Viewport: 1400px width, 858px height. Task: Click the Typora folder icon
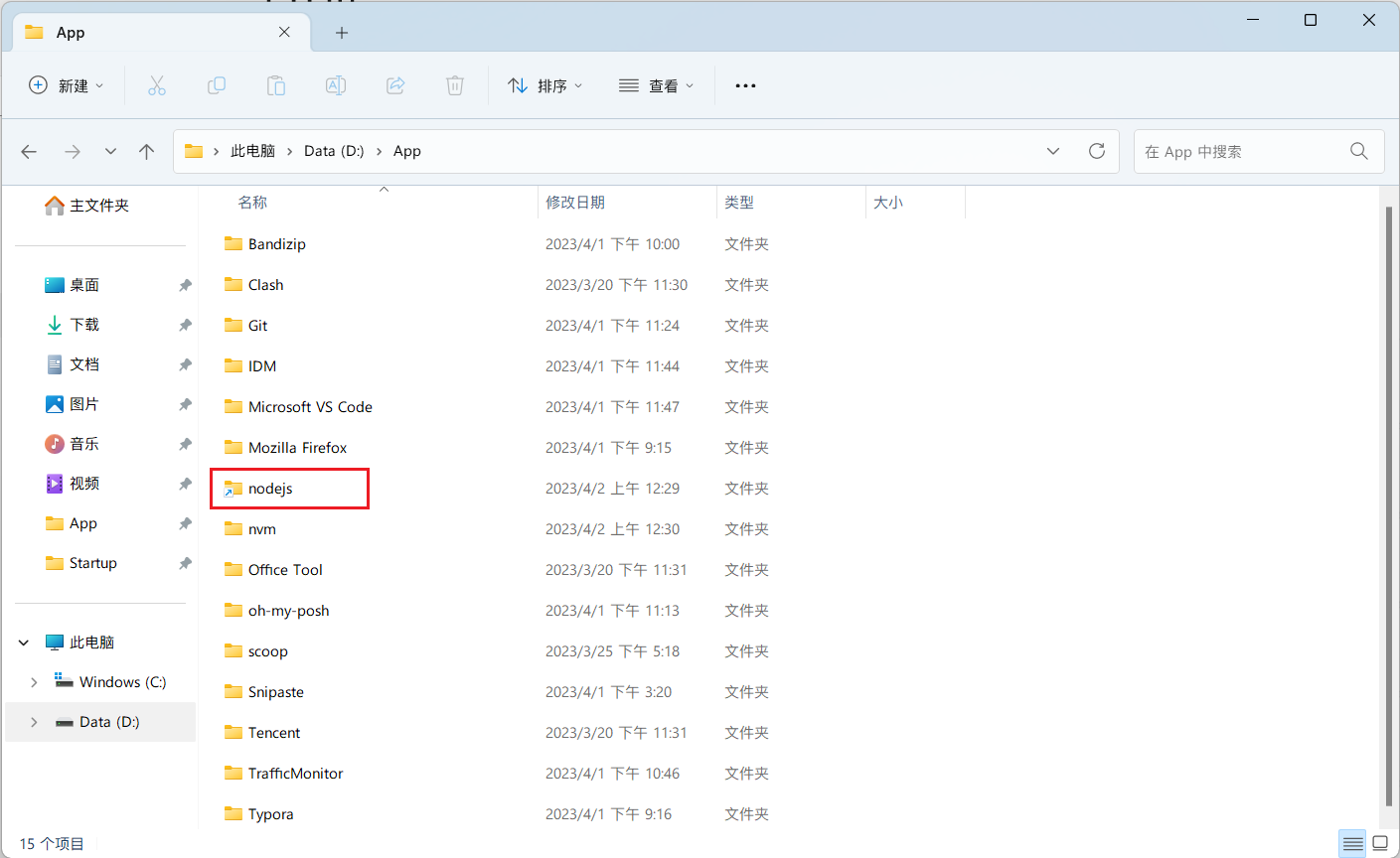coord(233,813)
